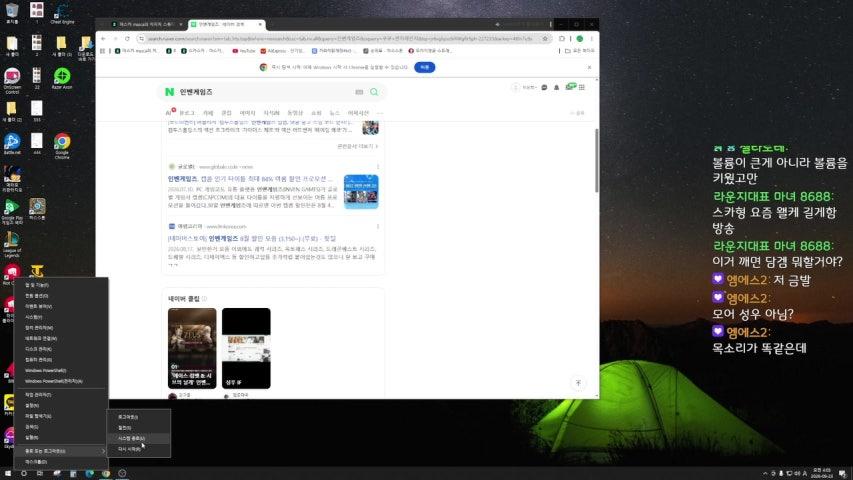Click the blue button in the Chrome startup banner
This screenshot has height=480, width=853.
[x=424, y=67]
